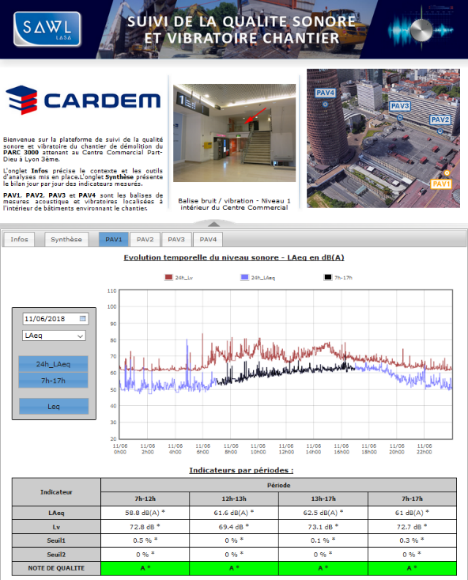Open the LAeq indicator dropdown
This screenshot has height=580, width=468.
tap(54, 335)
